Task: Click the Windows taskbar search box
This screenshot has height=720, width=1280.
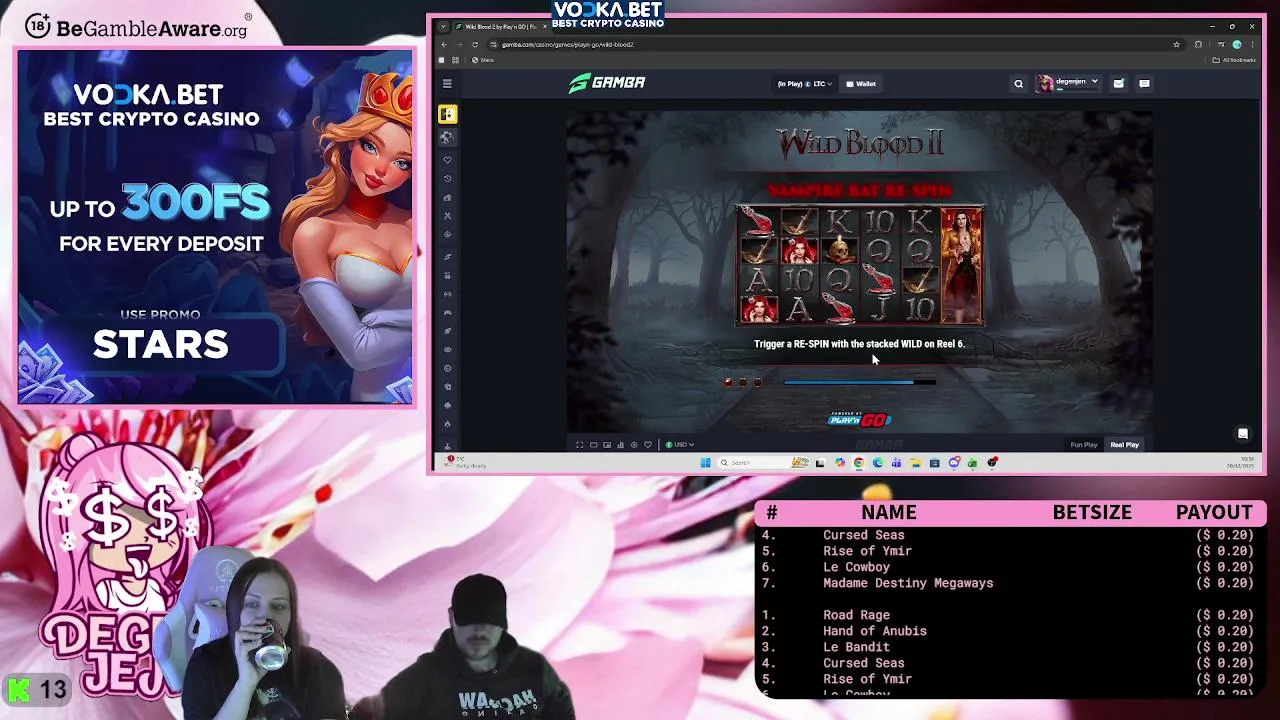Action: click(765, 463)
